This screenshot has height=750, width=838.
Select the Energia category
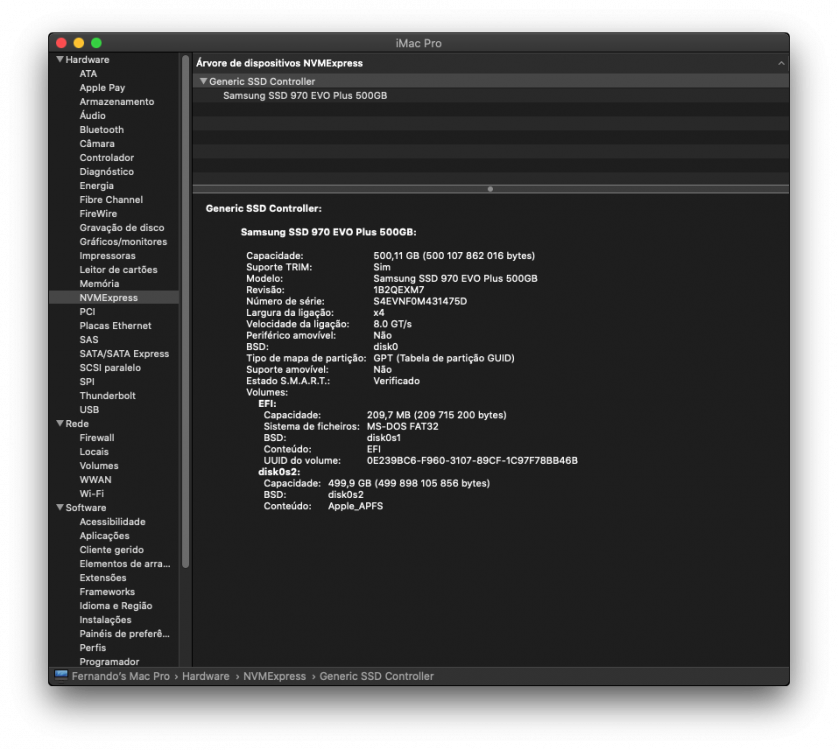(x=96, y=185)
